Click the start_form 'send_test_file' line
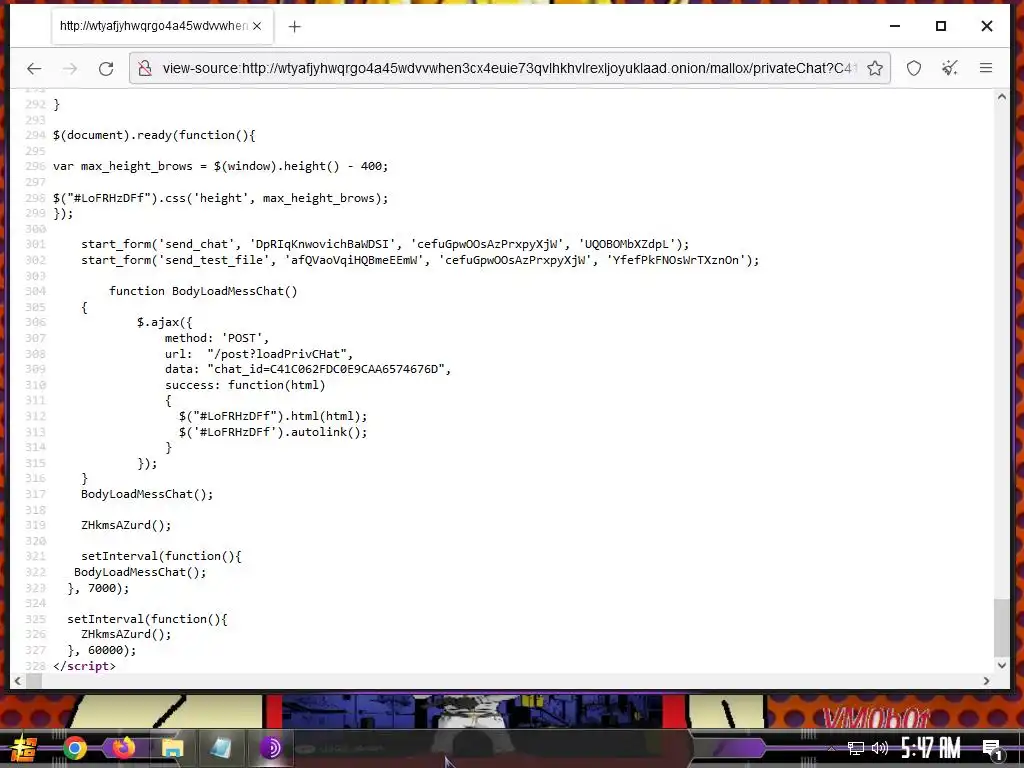 click(x=420, y=260)
